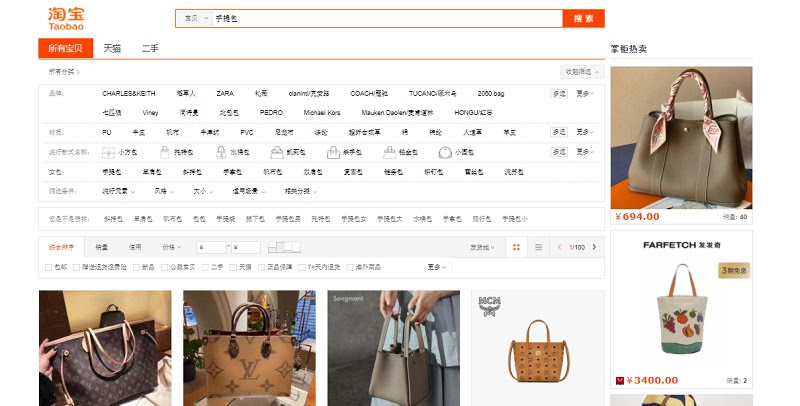Click the orange 搜索 search button
The height and width of the screenshot is (406, 800).
click(x=584, y=18)
